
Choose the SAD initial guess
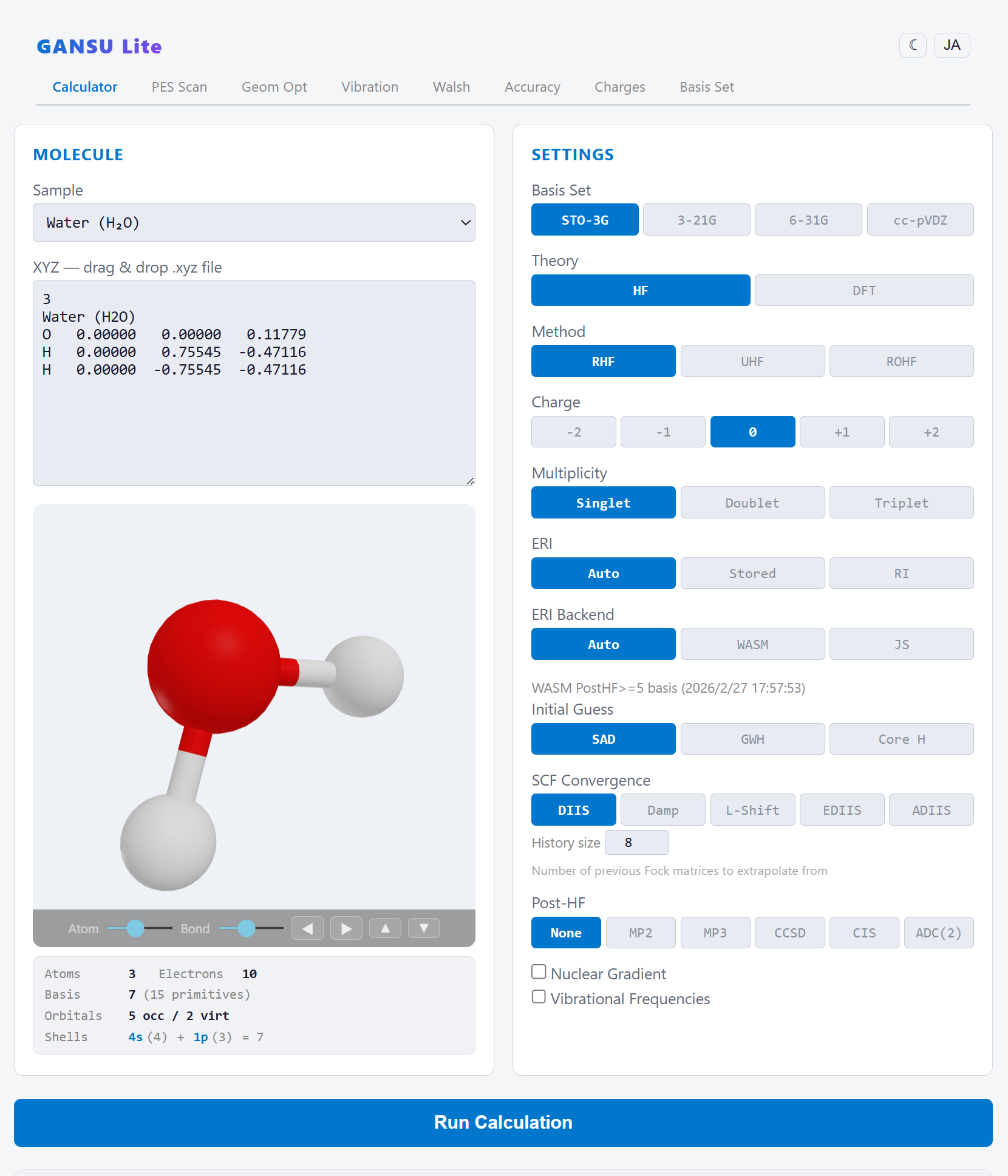click(x=603, y=739)
